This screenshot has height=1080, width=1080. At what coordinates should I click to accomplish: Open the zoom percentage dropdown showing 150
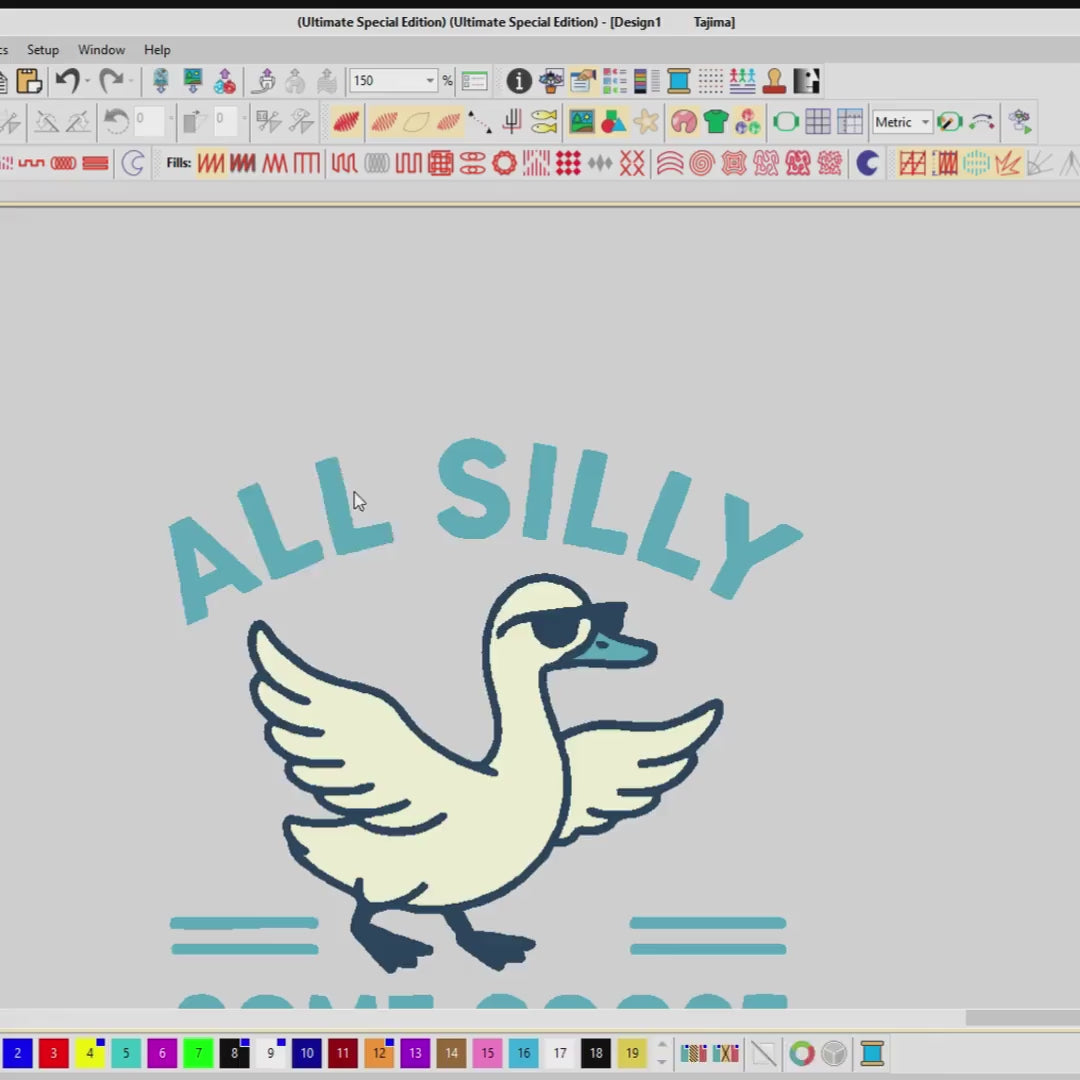(430, 81)
